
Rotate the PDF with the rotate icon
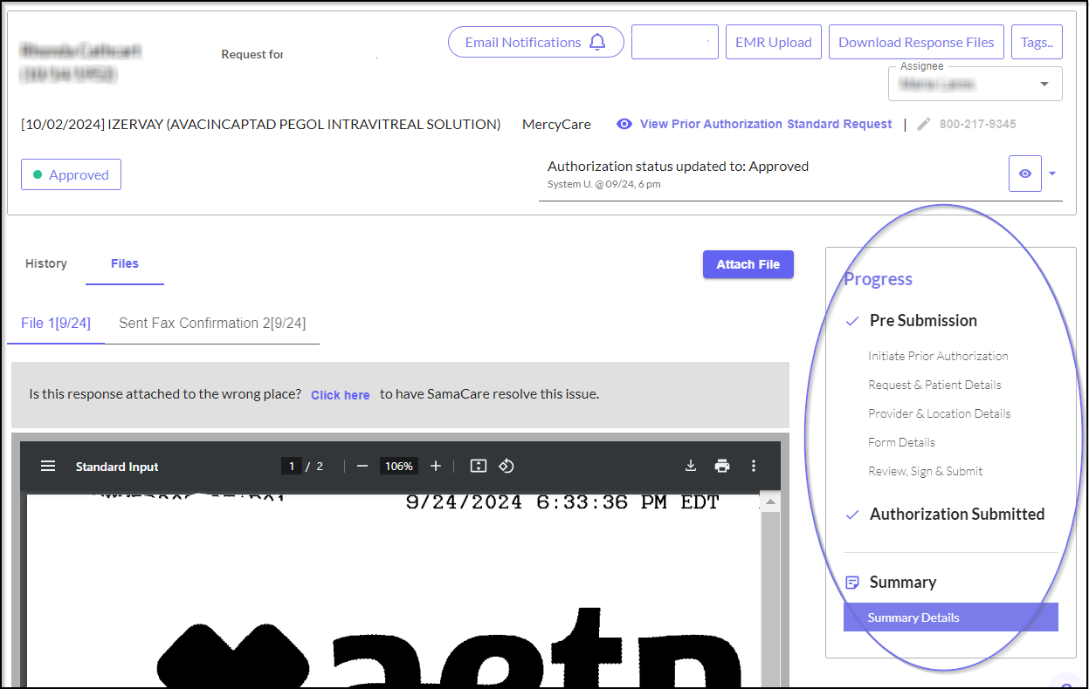pos(506,466)
